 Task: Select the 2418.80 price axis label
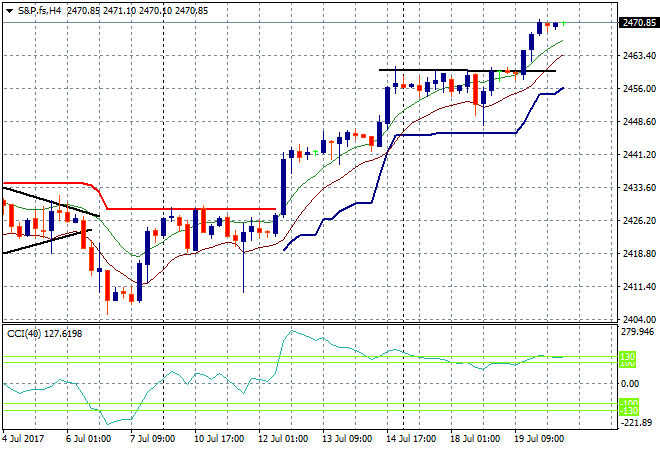coord(639,253)
